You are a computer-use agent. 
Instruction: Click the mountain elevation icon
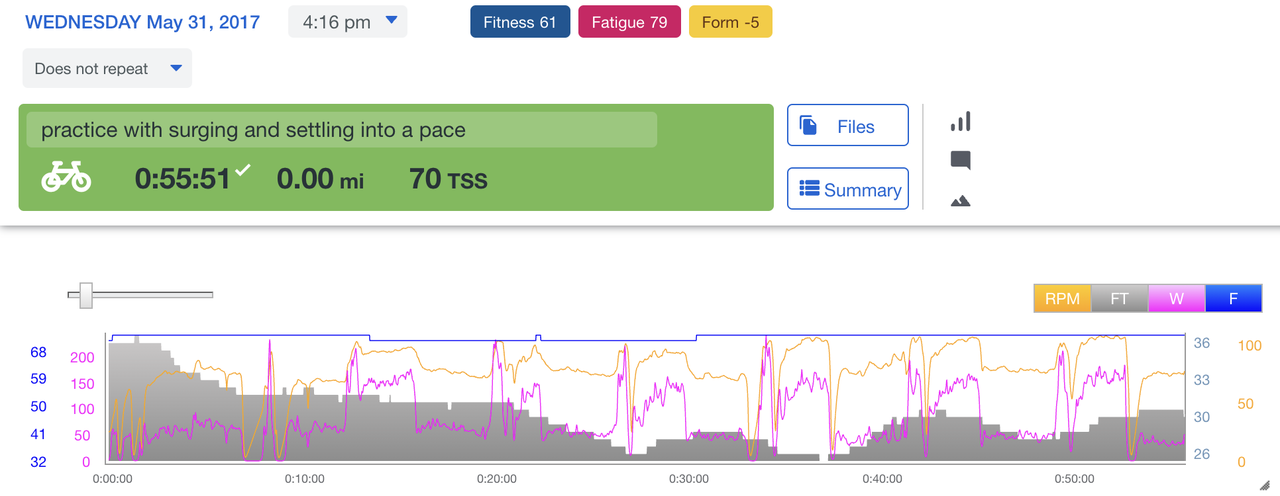pos(960,201)
